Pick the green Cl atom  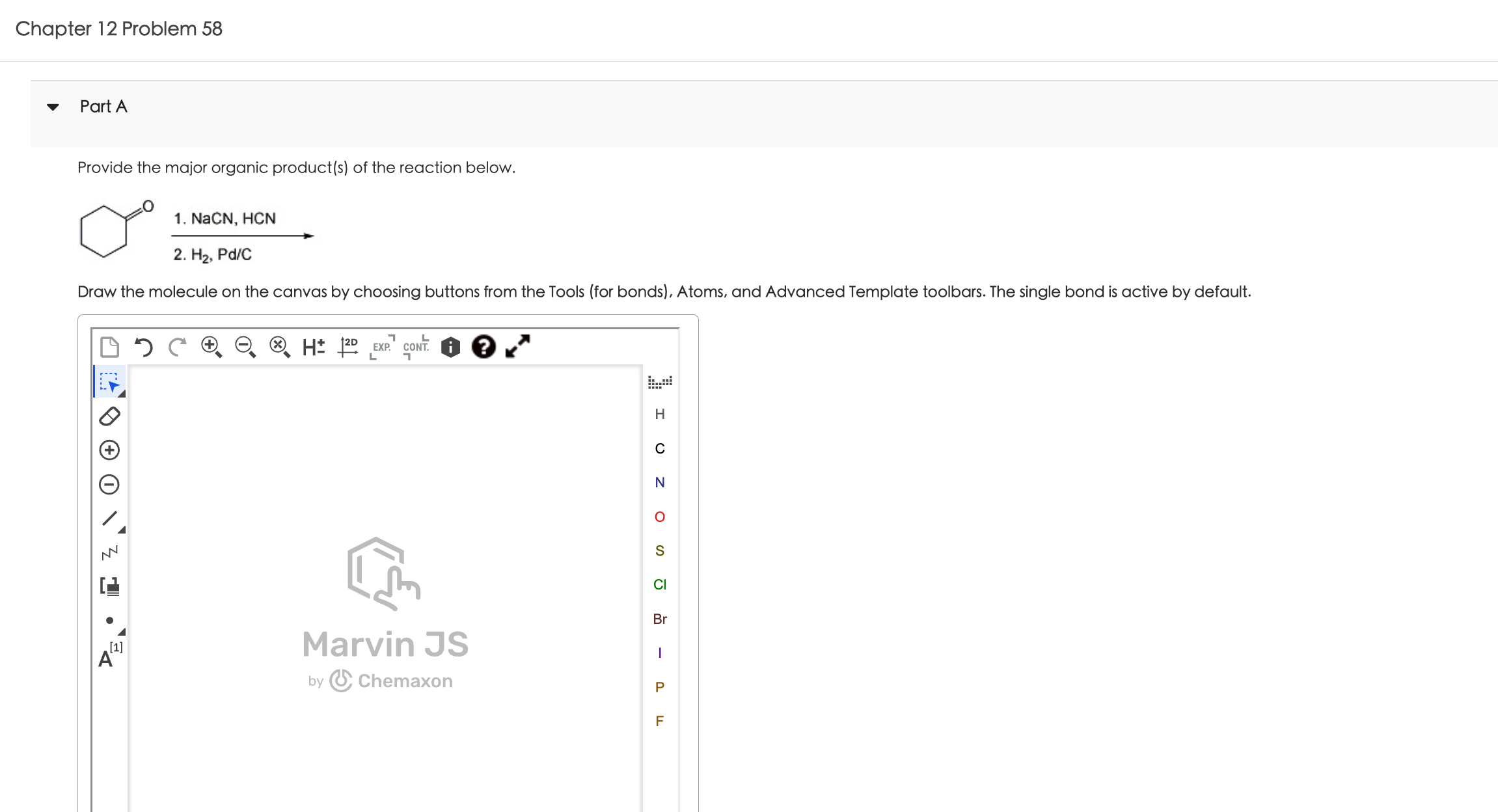click(660, 584)
